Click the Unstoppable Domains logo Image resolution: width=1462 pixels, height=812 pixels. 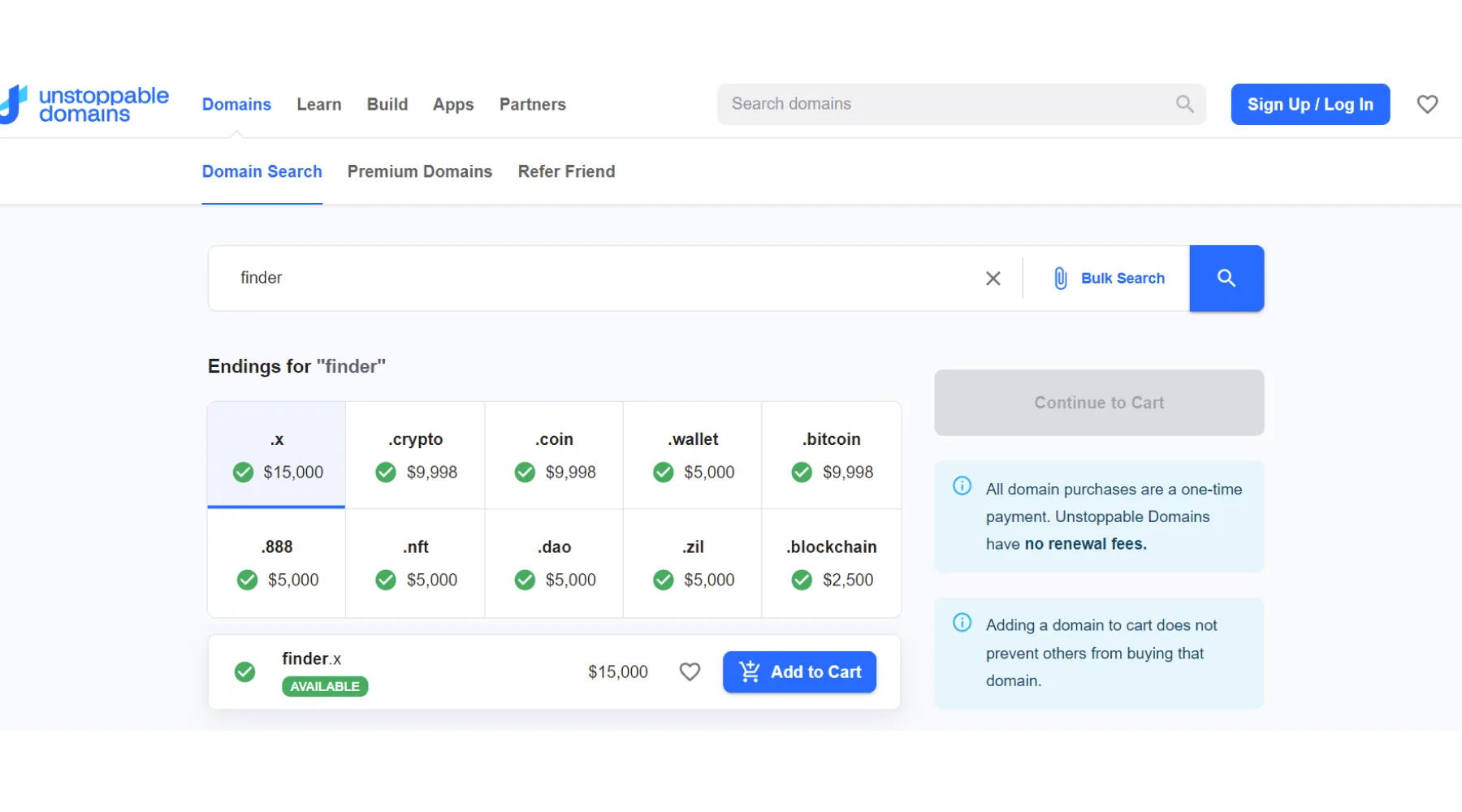click(x=85, y=104)
